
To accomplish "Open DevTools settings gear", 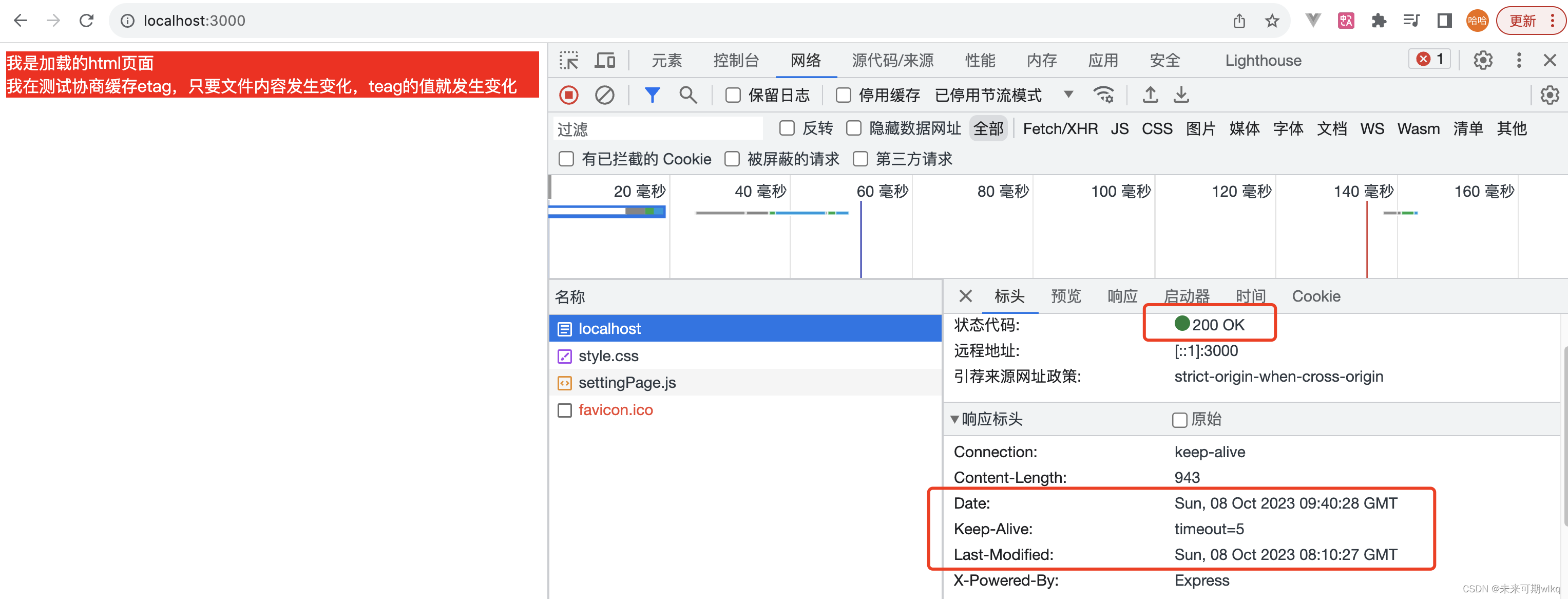I will pos(1483,60).
